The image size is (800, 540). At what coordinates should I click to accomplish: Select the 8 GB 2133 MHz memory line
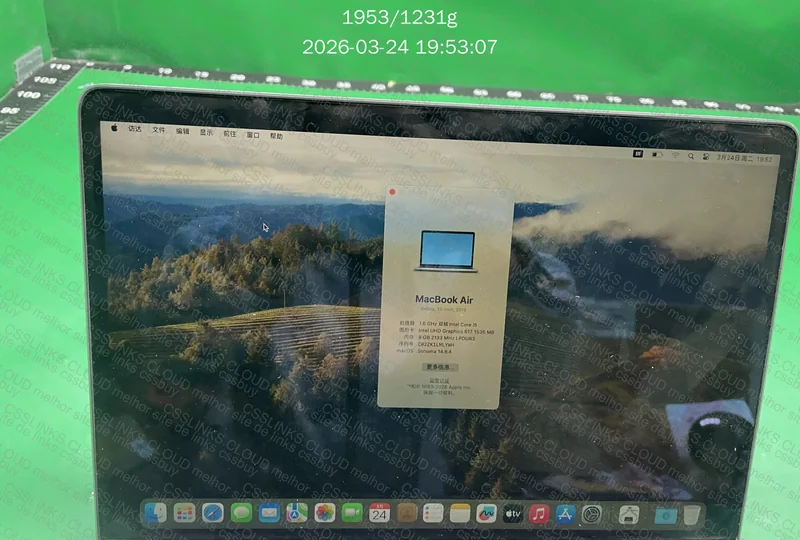click(446, 338)
